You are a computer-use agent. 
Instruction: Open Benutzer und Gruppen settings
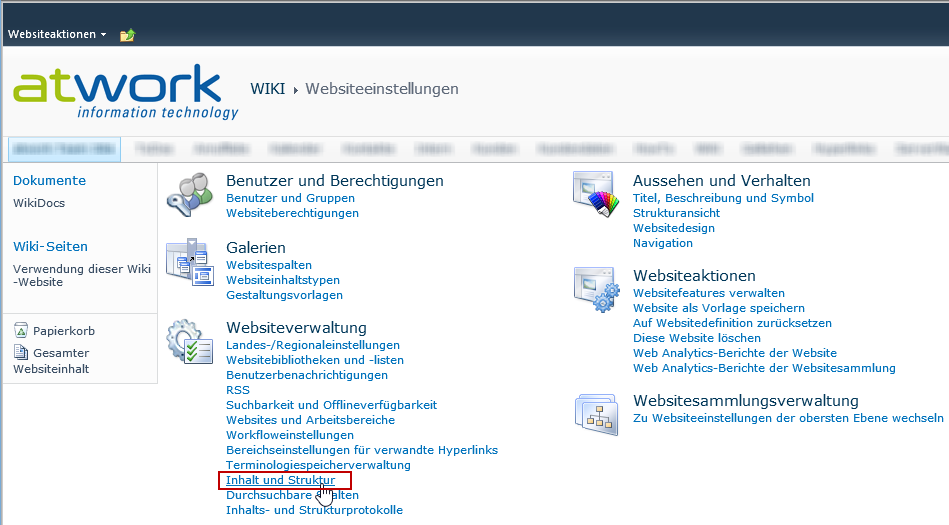[x=278, y=198]
